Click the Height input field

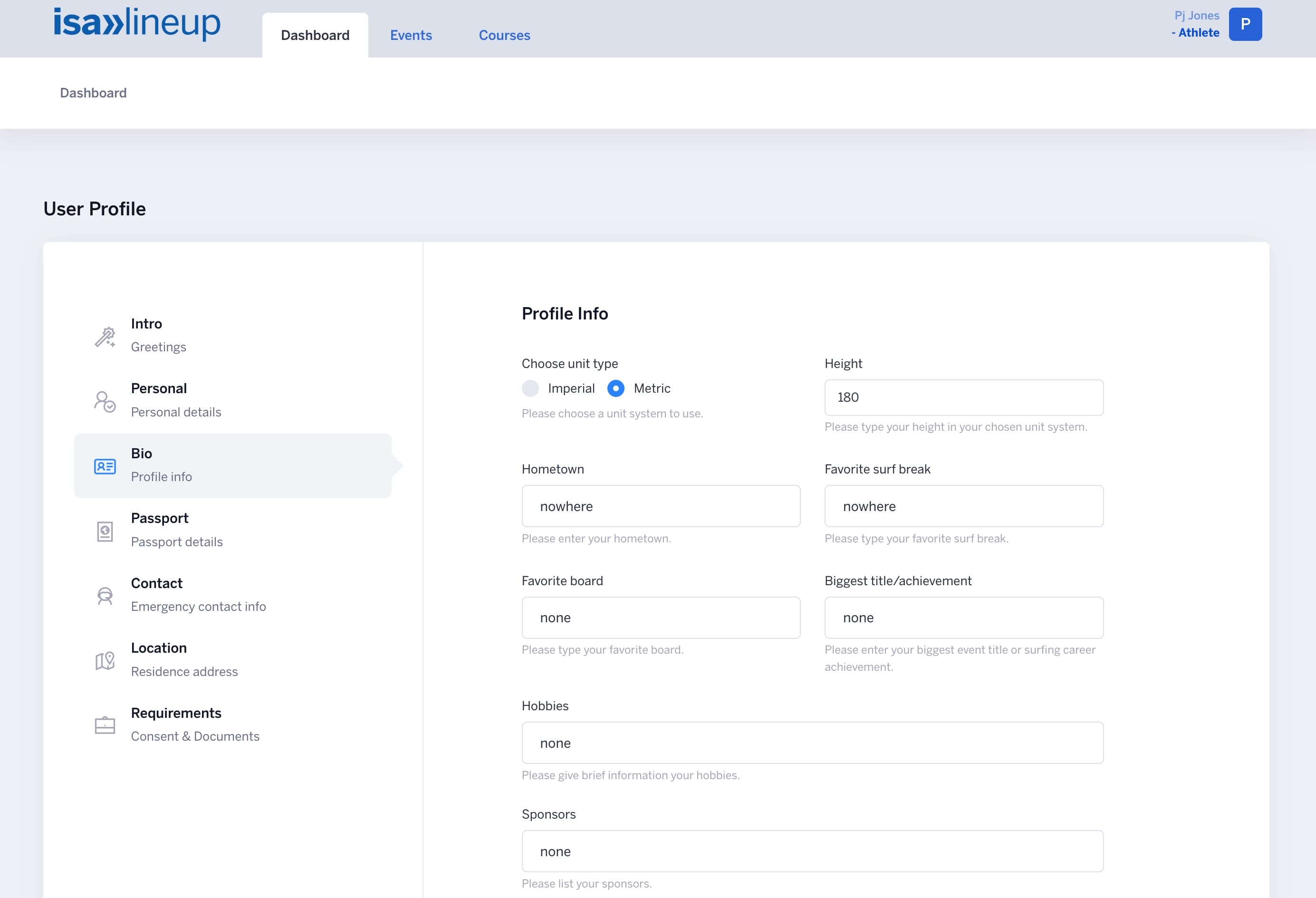click(964, 397)
